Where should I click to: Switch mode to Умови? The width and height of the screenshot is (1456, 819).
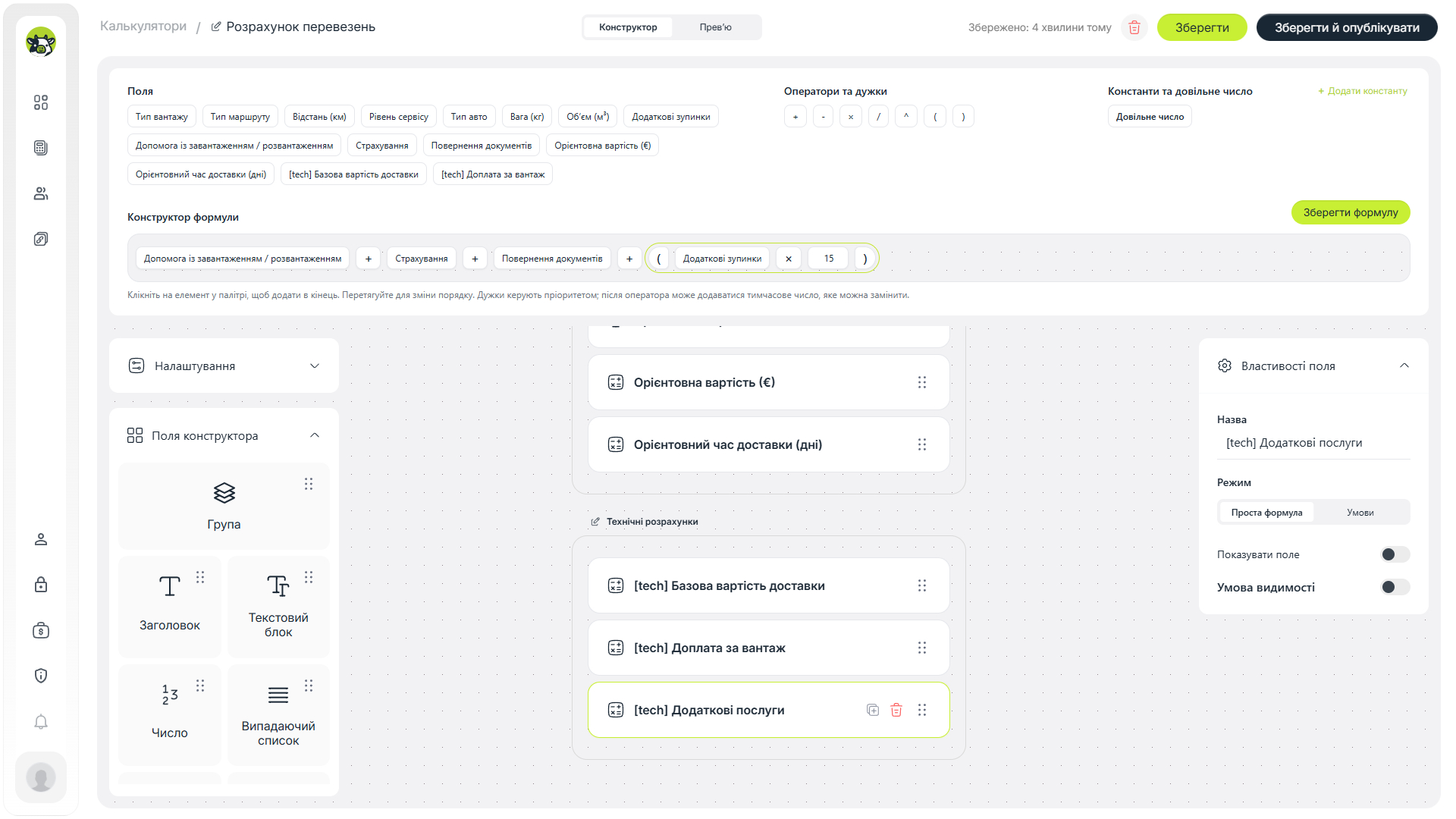coord(1360,513)
